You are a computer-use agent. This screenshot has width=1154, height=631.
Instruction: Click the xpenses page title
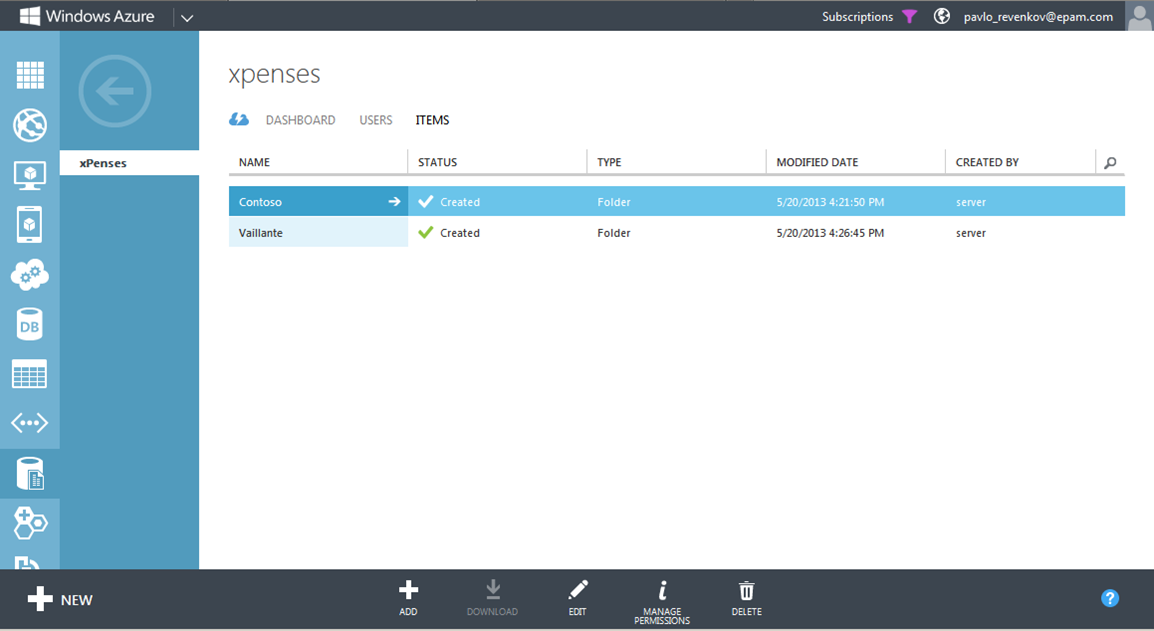(x=275, y=74)
